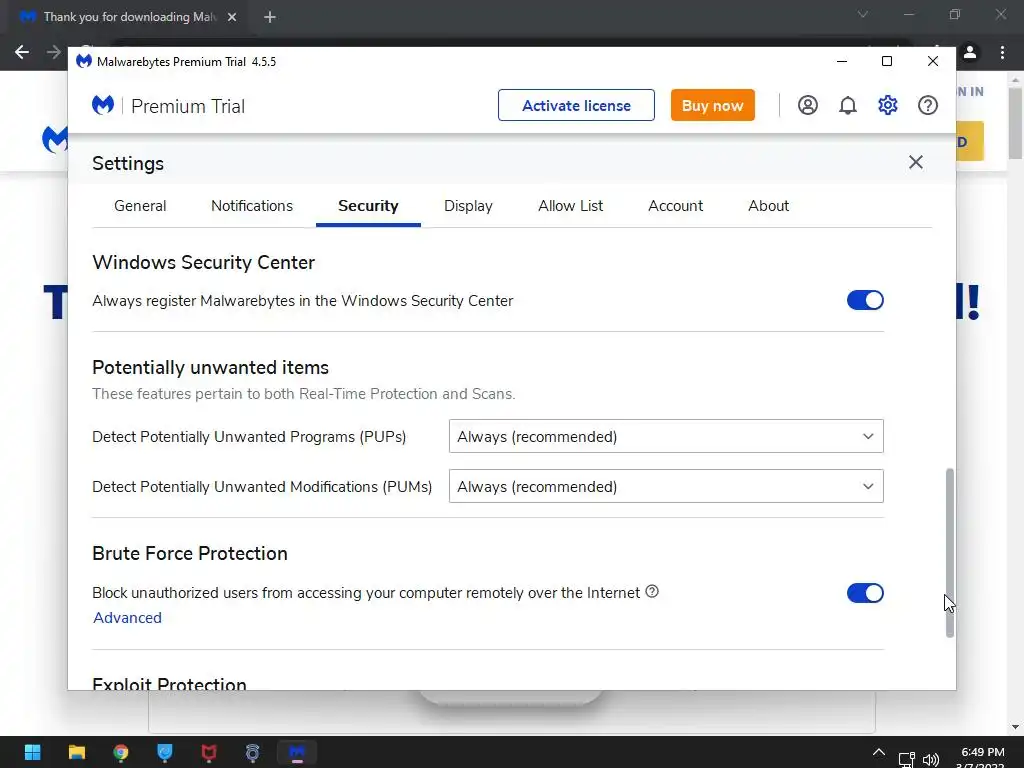
Task: Expand the Detect PUMs dropdown
Action: coord(666,486)
